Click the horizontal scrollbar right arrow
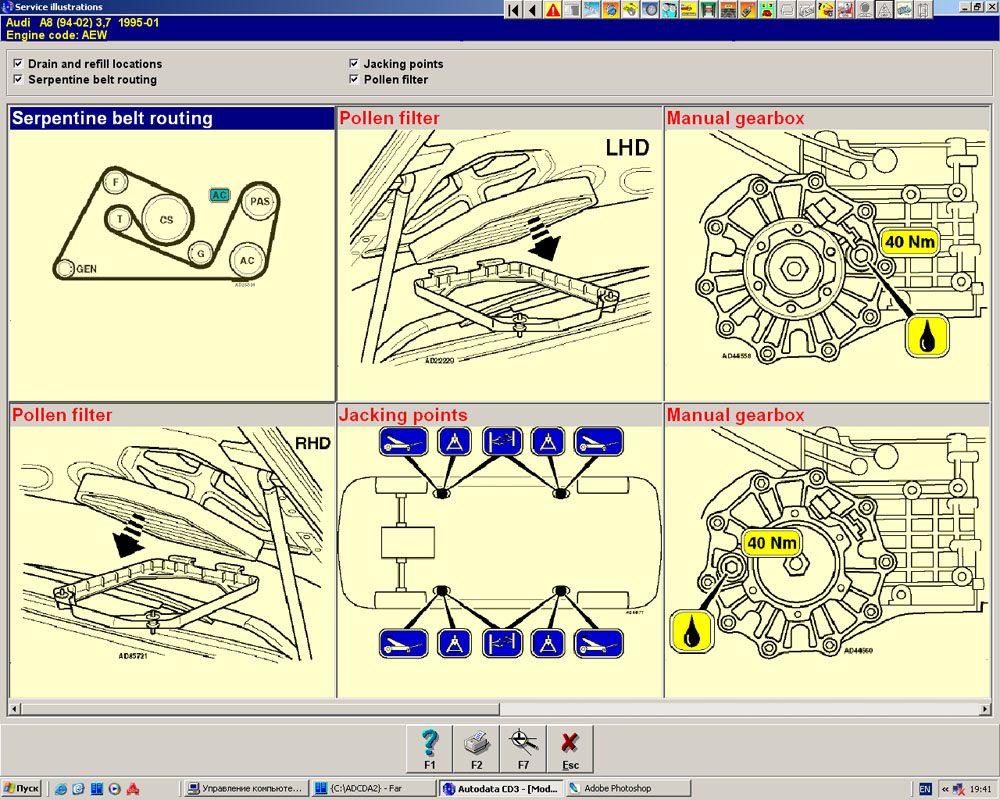Screen dimensions: 1000x800 [986, 709]
